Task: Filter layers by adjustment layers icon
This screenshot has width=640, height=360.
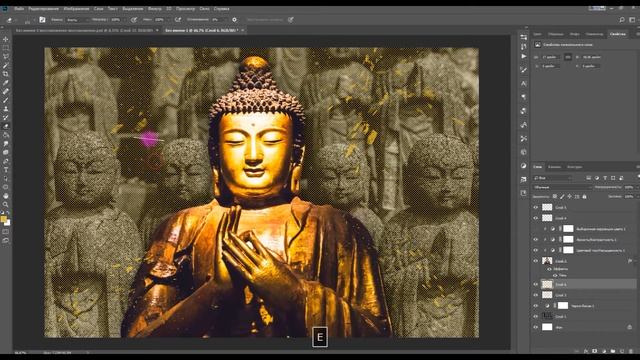Action: point(597,178)
